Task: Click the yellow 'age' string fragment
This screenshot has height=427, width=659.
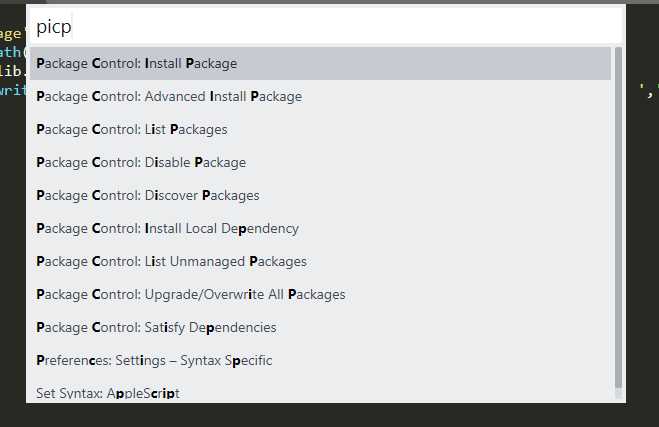Action: pyautogui.click(x=13, y=32)
